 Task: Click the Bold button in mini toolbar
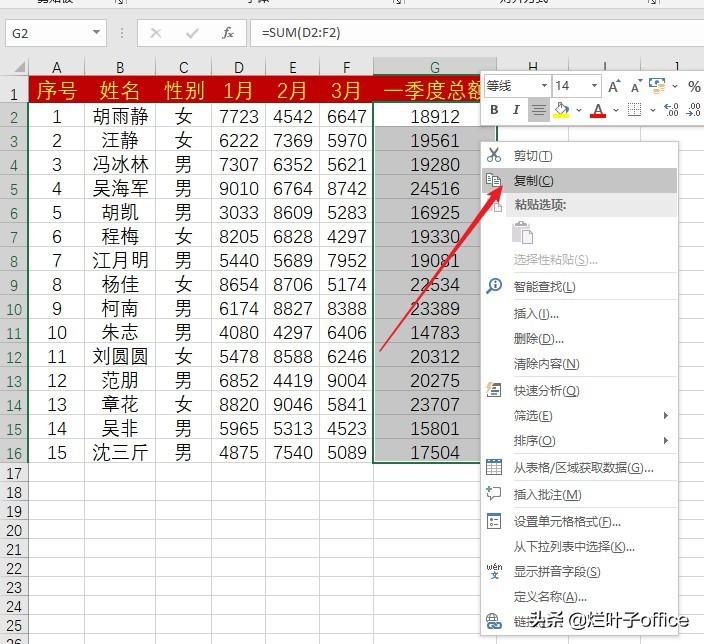[494, 110]
